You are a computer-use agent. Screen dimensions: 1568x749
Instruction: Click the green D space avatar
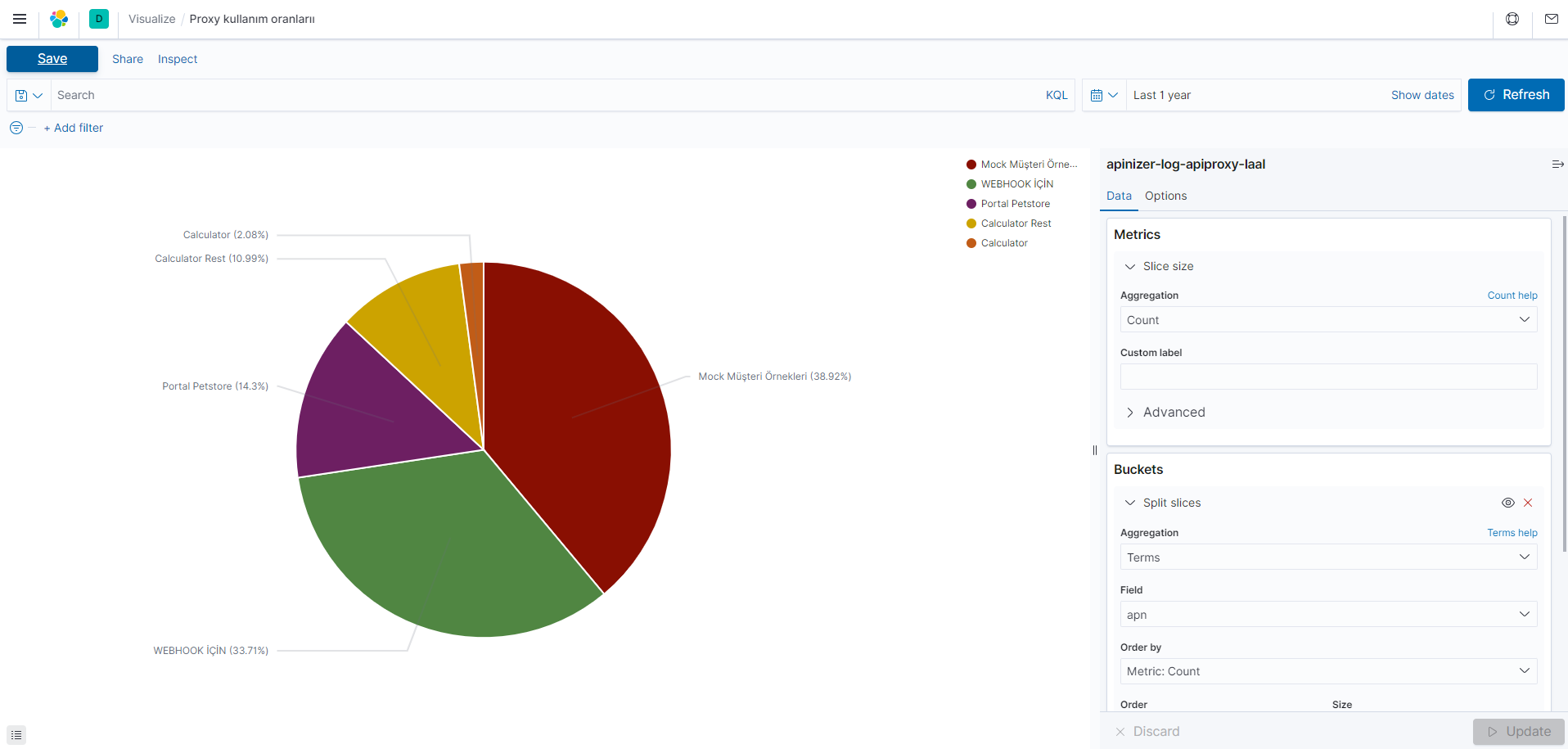coord(98,18)
